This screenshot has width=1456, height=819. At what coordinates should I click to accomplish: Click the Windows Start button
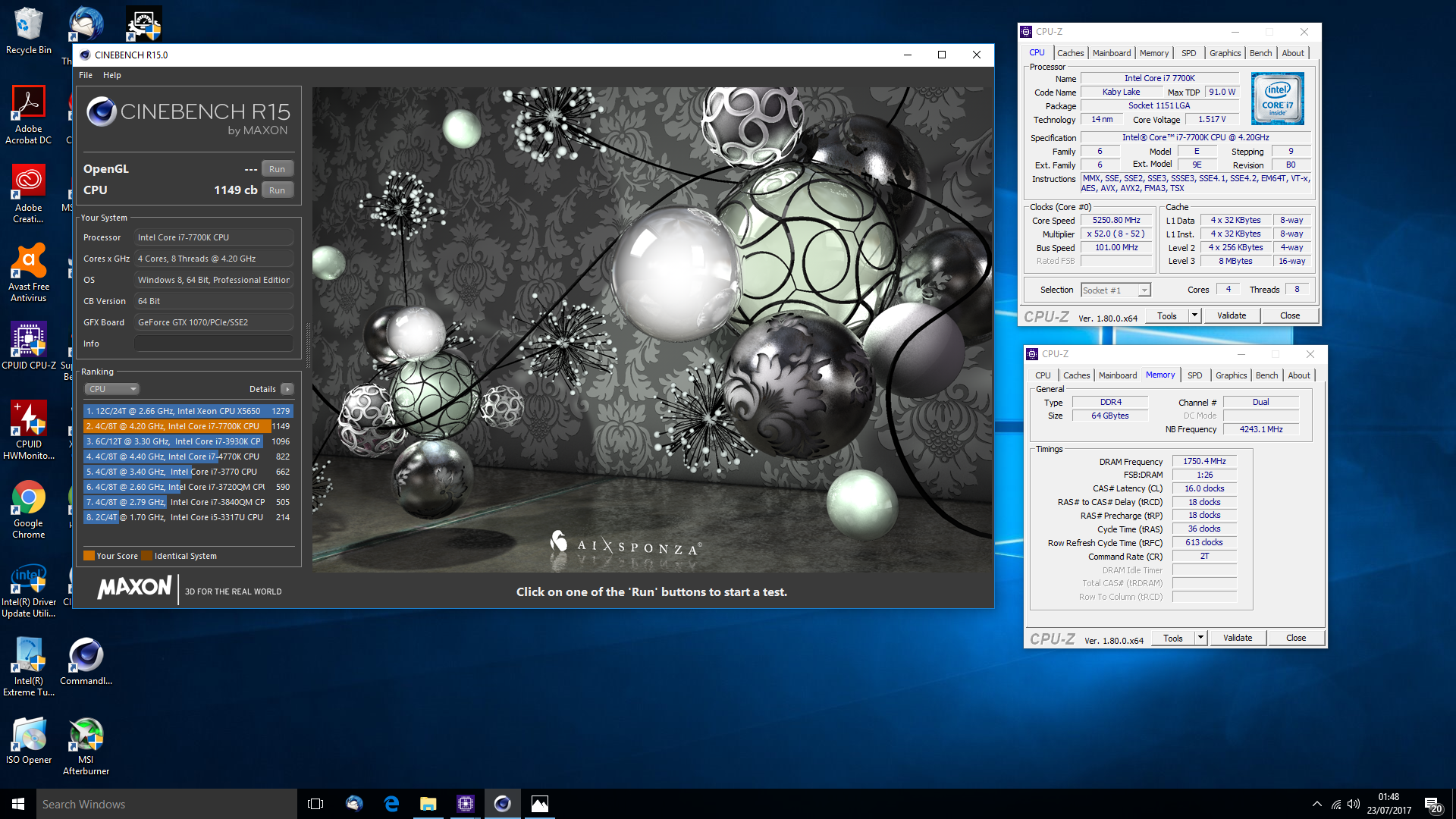[18, 804]
